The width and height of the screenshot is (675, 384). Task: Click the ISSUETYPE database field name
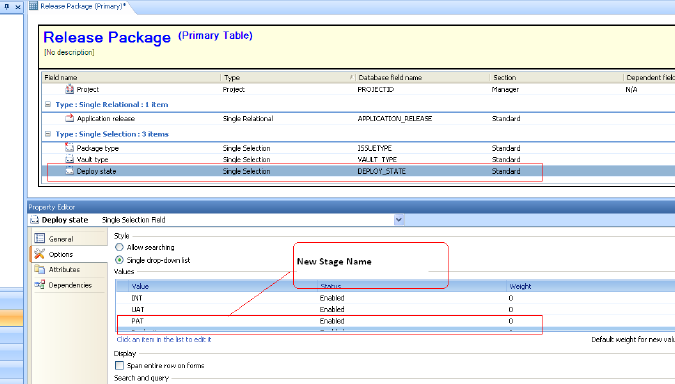[375, 148]
